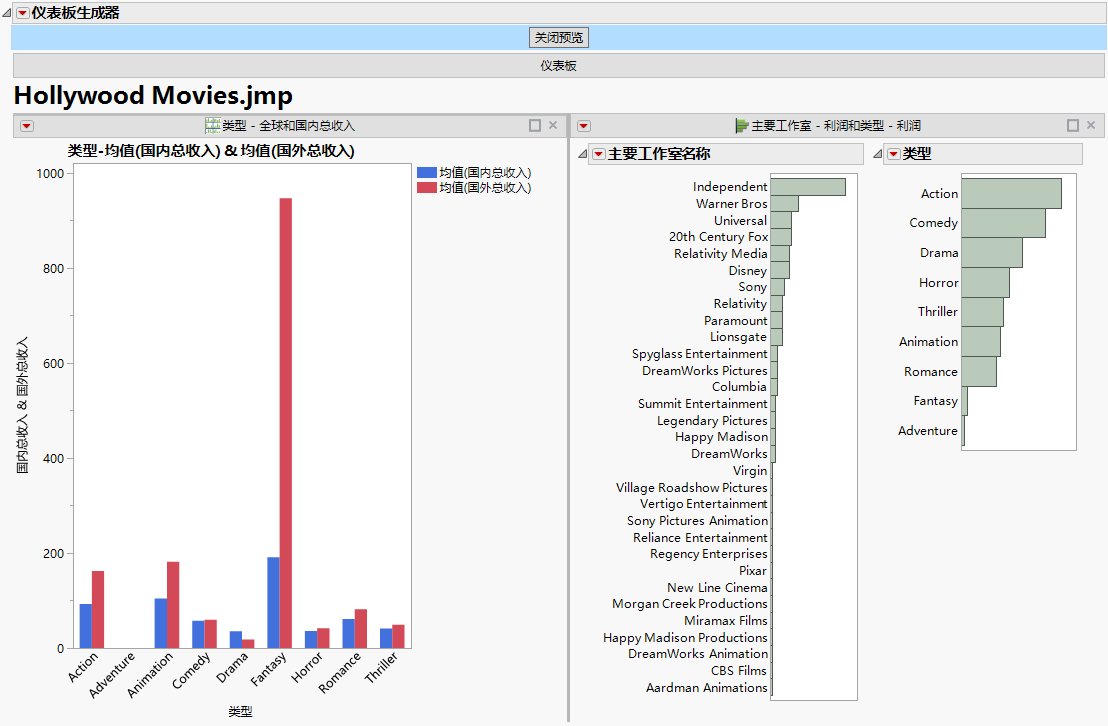Image resolution: width=1108 pixels, height=726 pixels.
Task: Click the green table icon in left panel title
Action: tap(211, 125)
